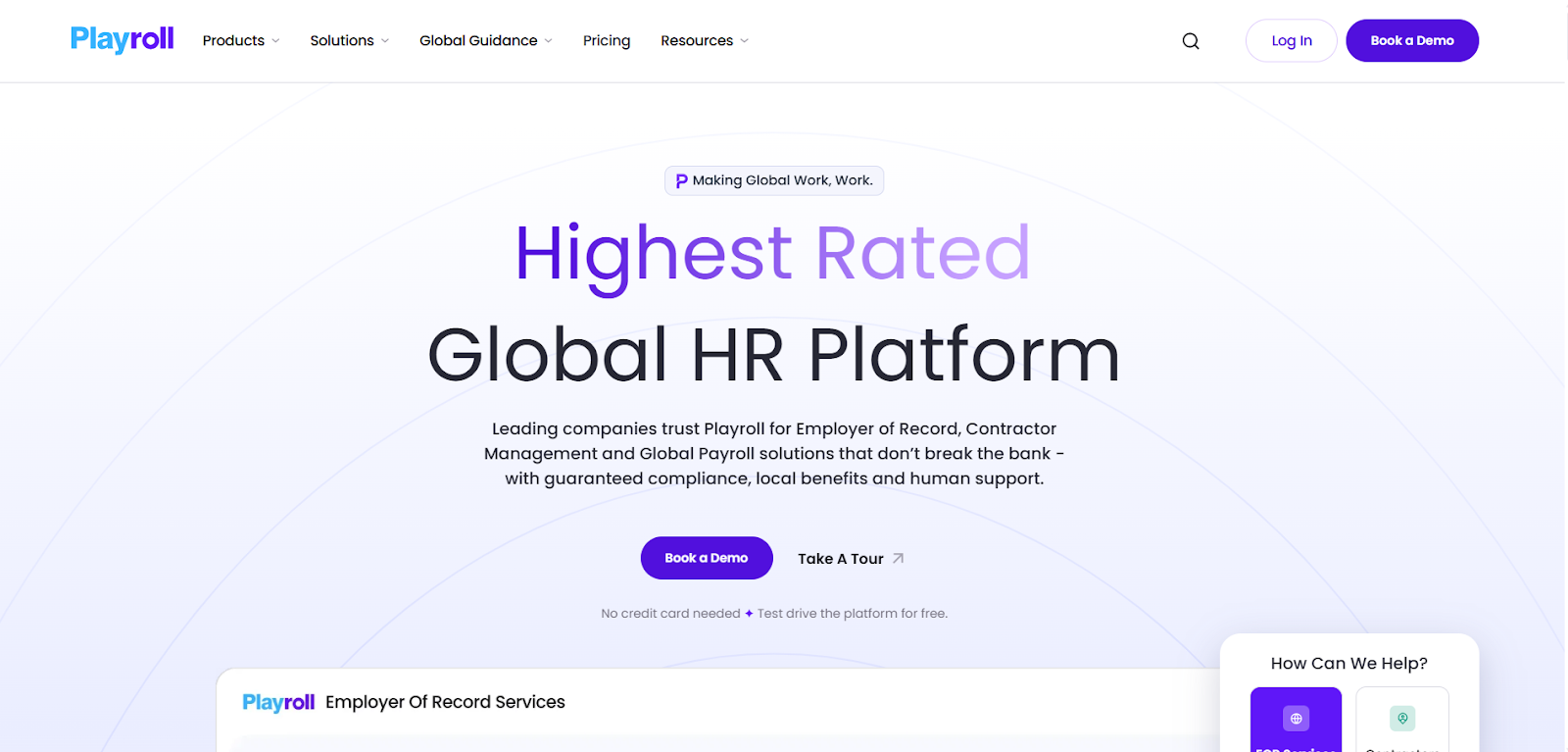This screenshot has width=1568, height=752.
Task: Click the Employer Of Record Services title
Action: point(445,702)
